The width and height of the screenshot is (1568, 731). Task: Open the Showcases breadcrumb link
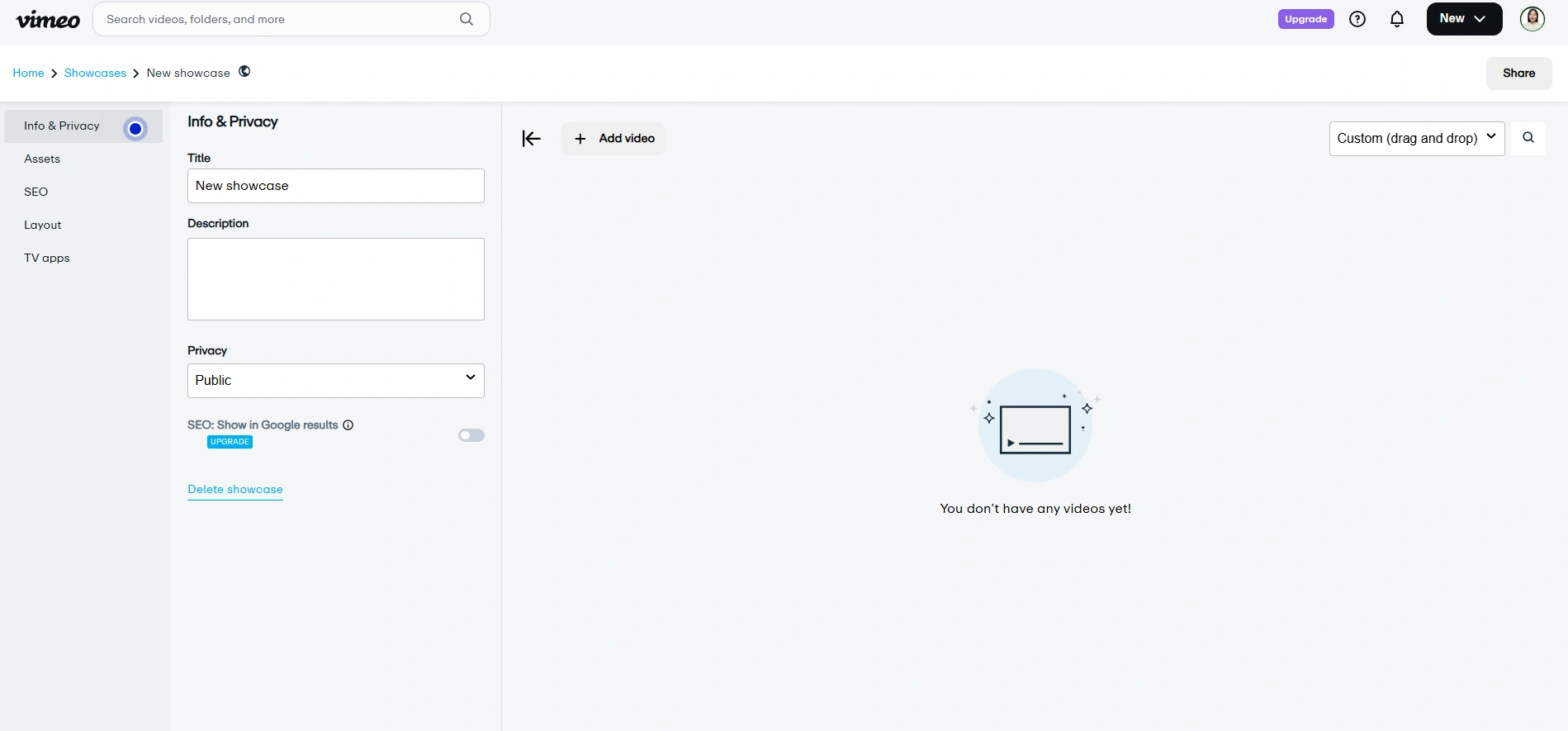pyautogui.click(x=95, y=73)
